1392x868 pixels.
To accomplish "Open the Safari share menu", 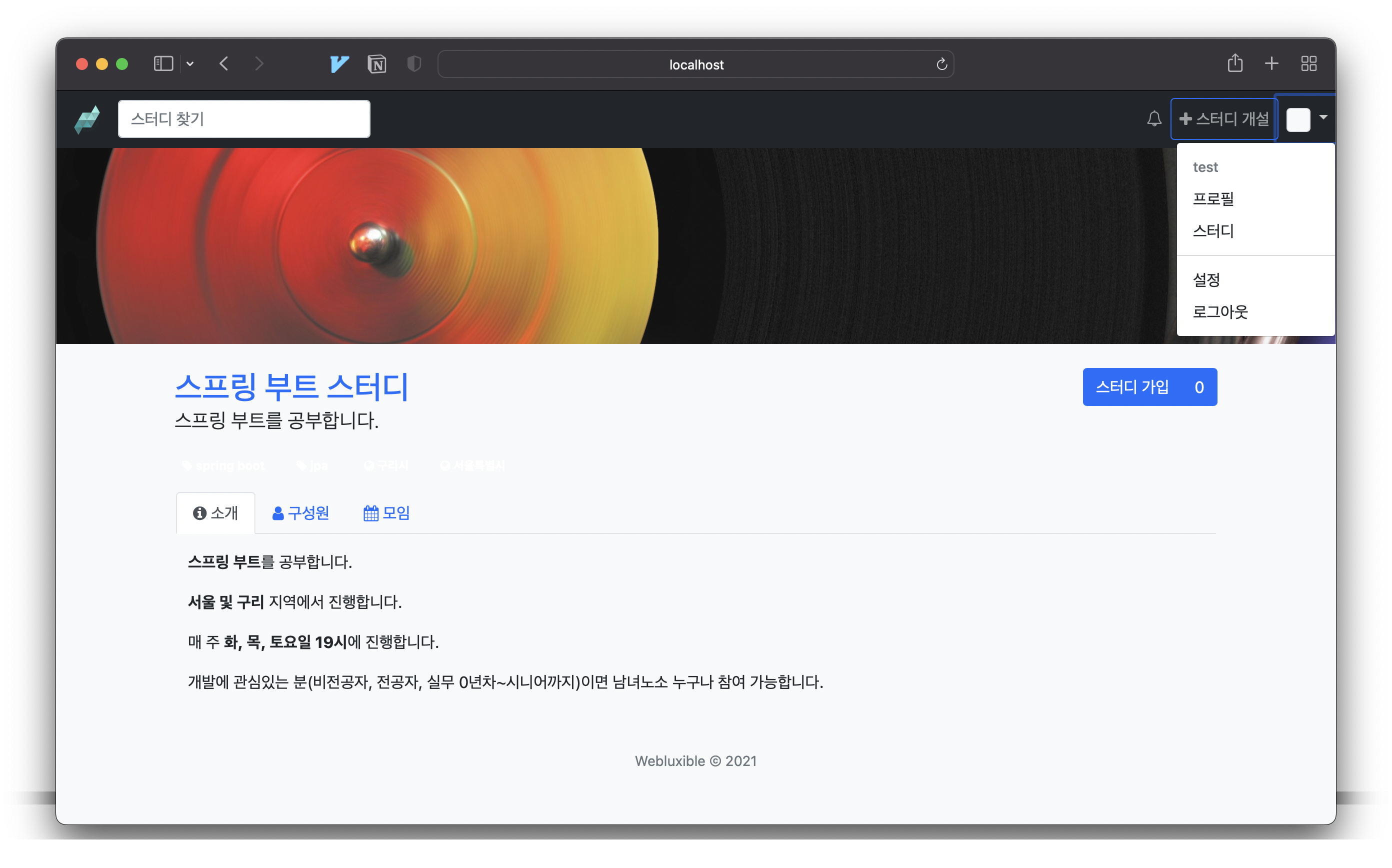I will pos(1234,63).
